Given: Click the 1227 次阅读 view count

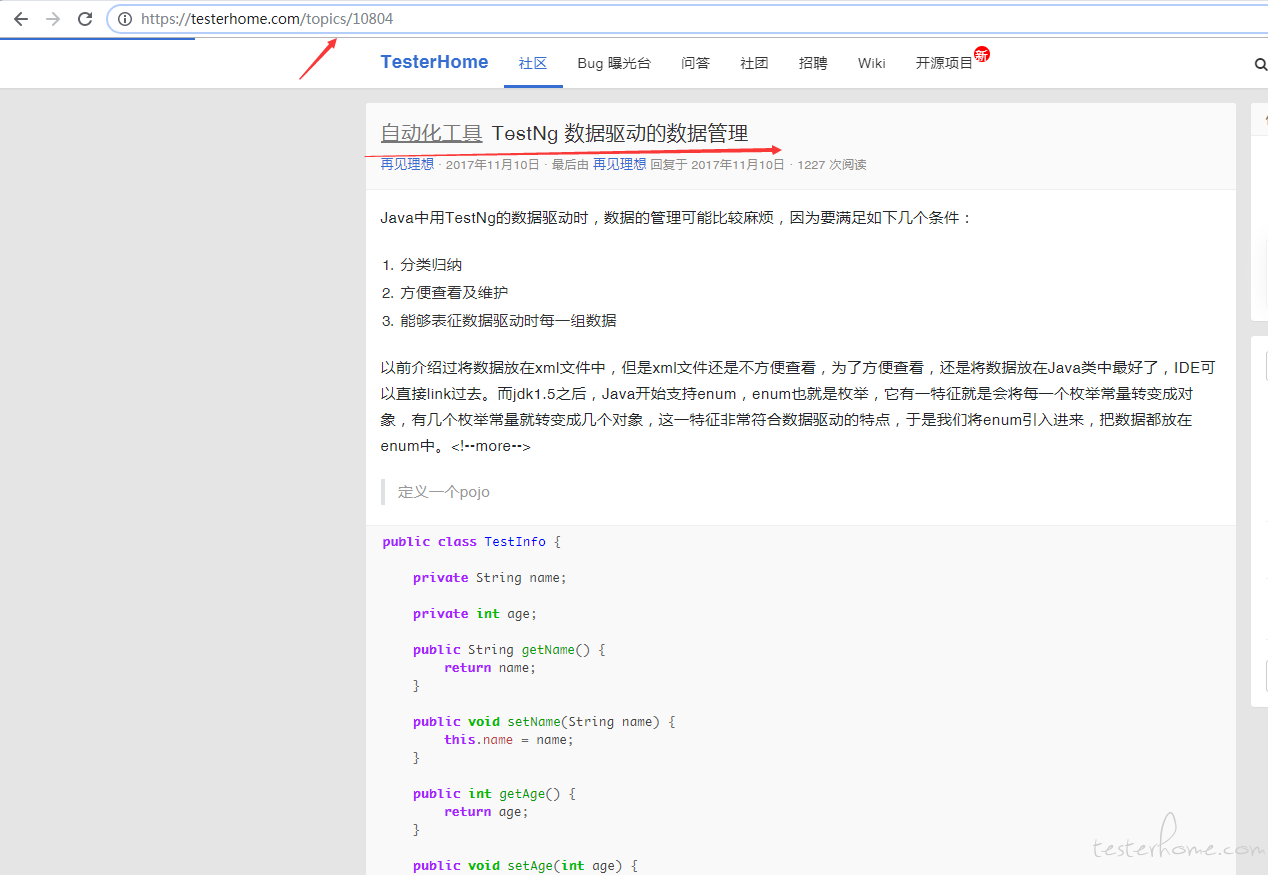Looking at the screenshot, I should [x=831, y=164].
